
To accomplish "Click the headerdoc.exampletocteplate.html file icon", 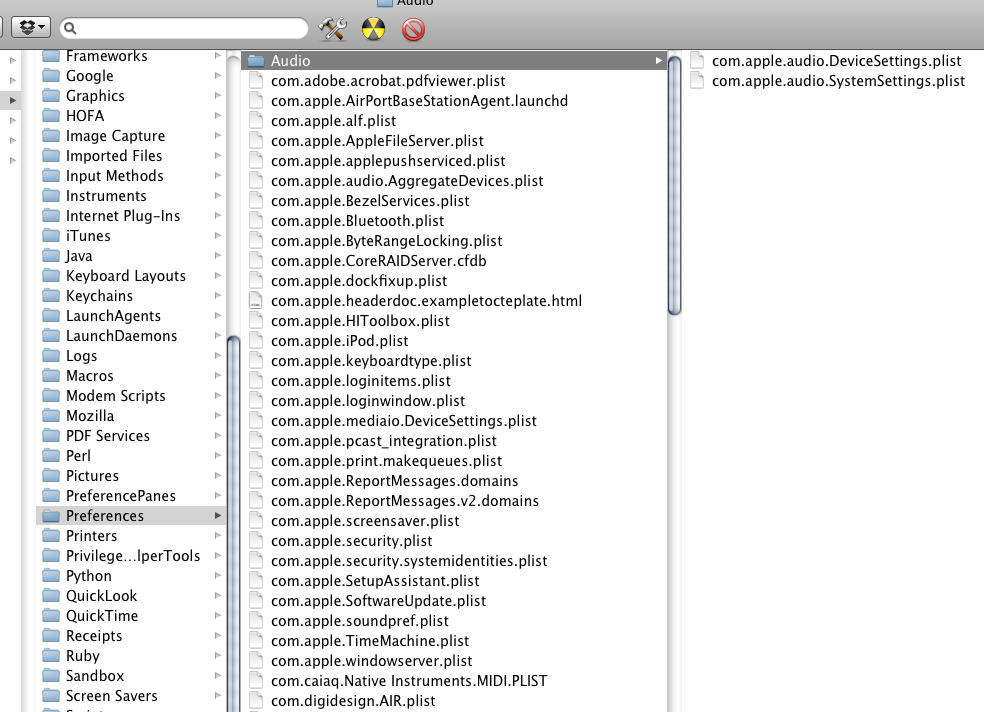I will [x=255, y=301].
